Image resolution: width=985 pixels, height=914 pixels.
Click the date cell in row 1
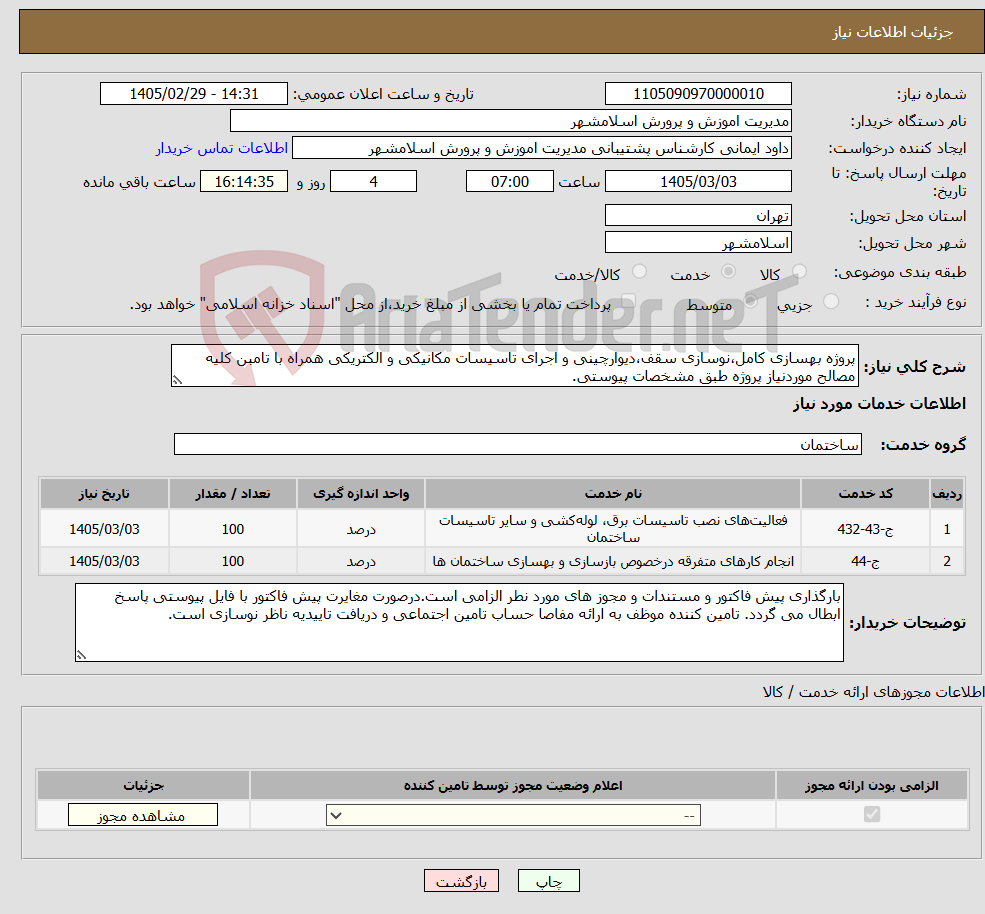104,528
